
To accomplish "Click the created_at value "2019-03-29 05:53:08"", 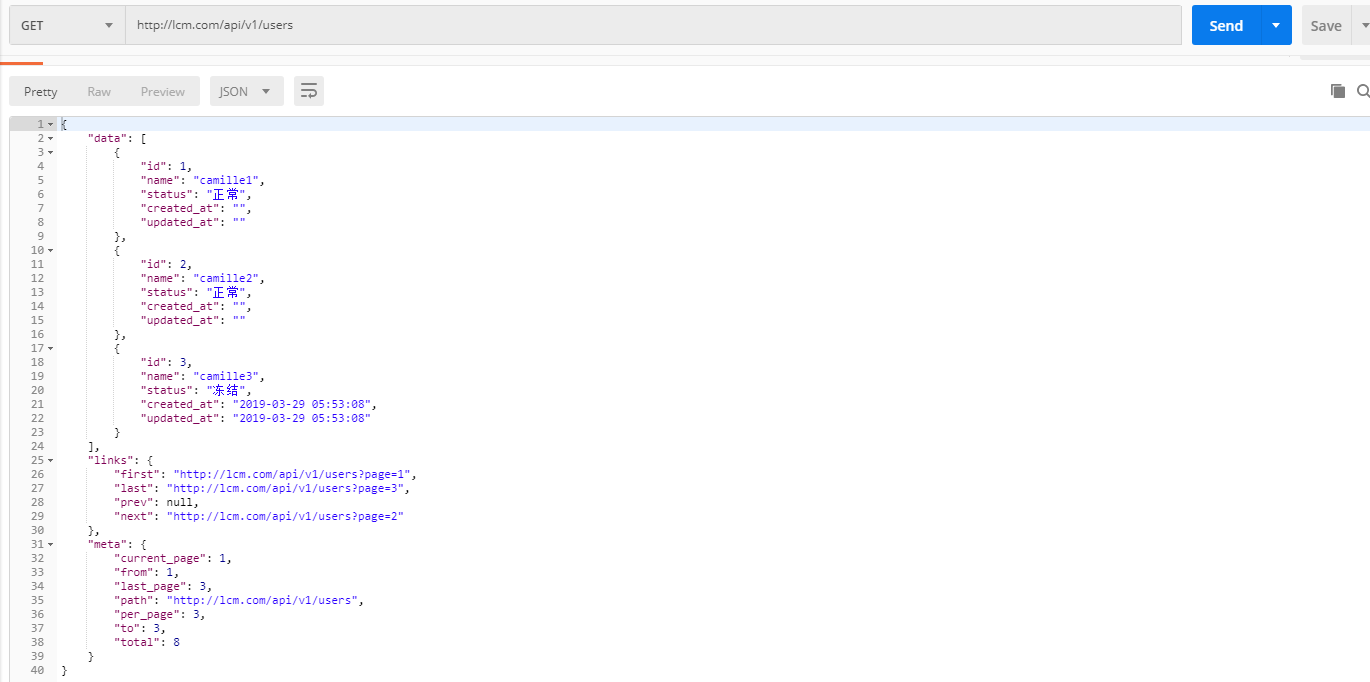I will click(303, 404).
